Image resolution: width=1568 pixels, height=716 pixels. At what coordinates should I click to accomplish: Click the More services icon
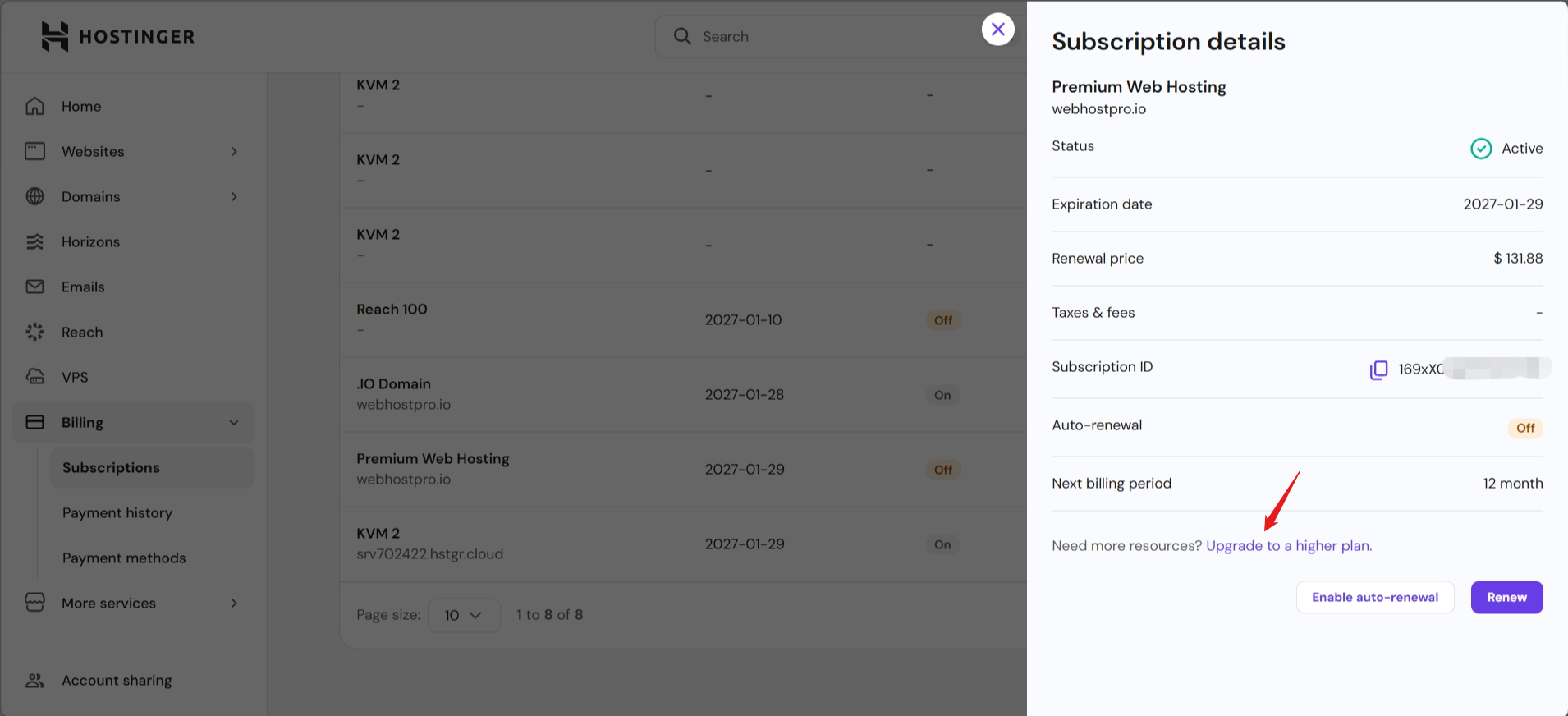(x=34, y=603)
